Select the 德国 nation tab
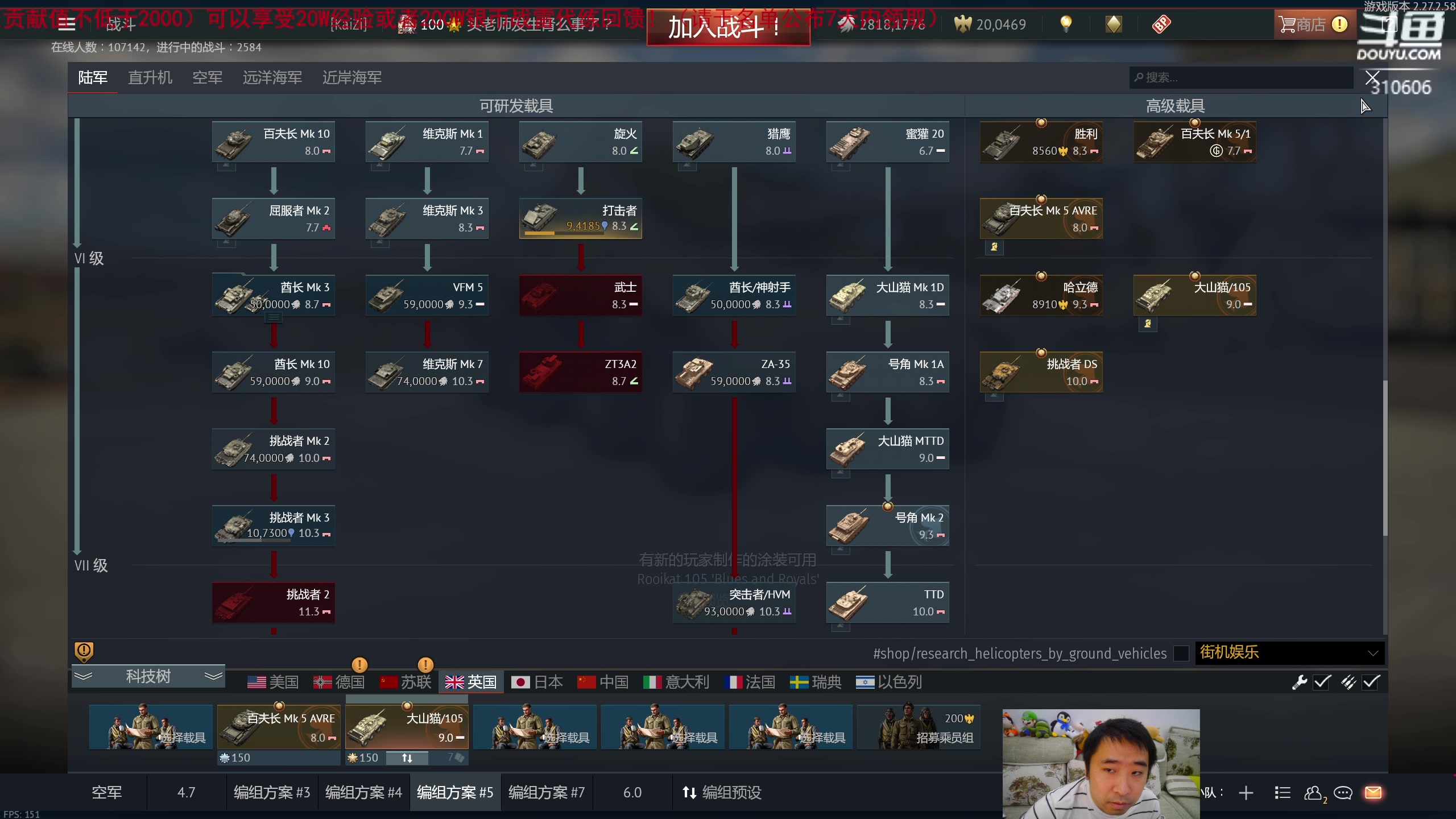 pyautogui.click(x=340, y=682)
